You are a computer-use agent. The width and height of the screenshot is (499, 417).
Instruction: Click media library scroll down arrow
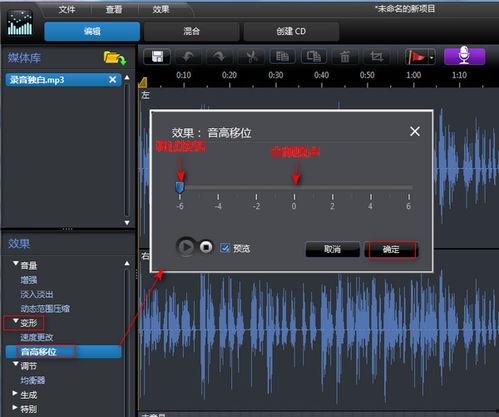click(x=127, y=222)
